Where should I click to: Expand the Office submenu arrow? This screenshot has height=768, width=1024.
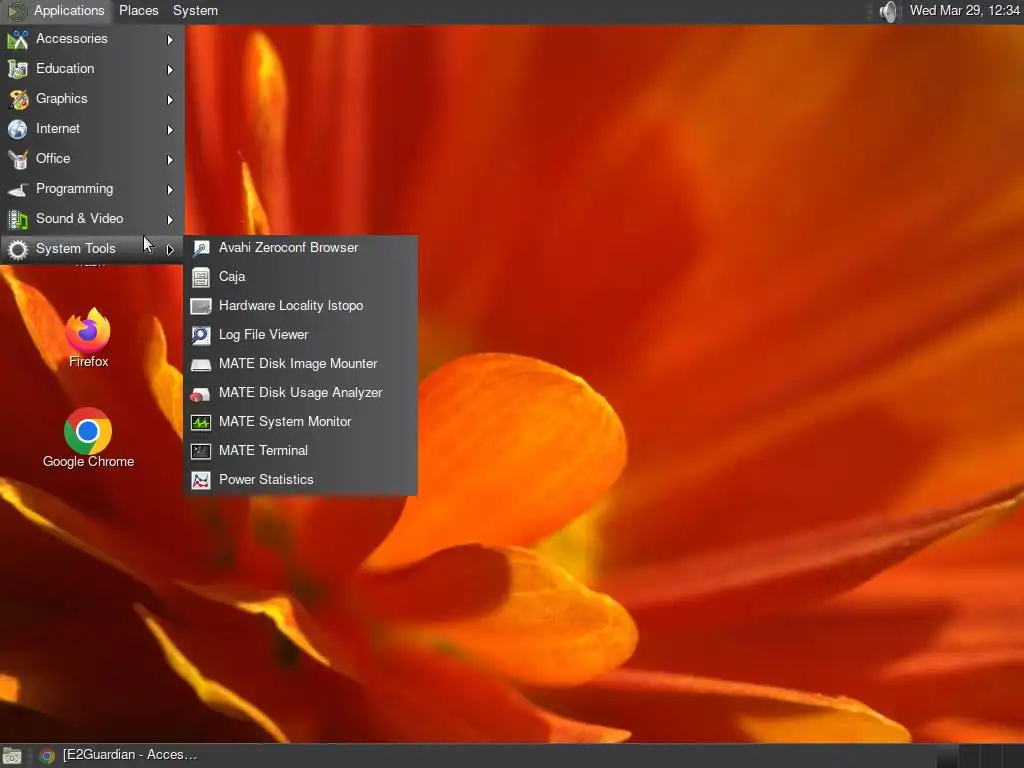[x=170, y=160]
